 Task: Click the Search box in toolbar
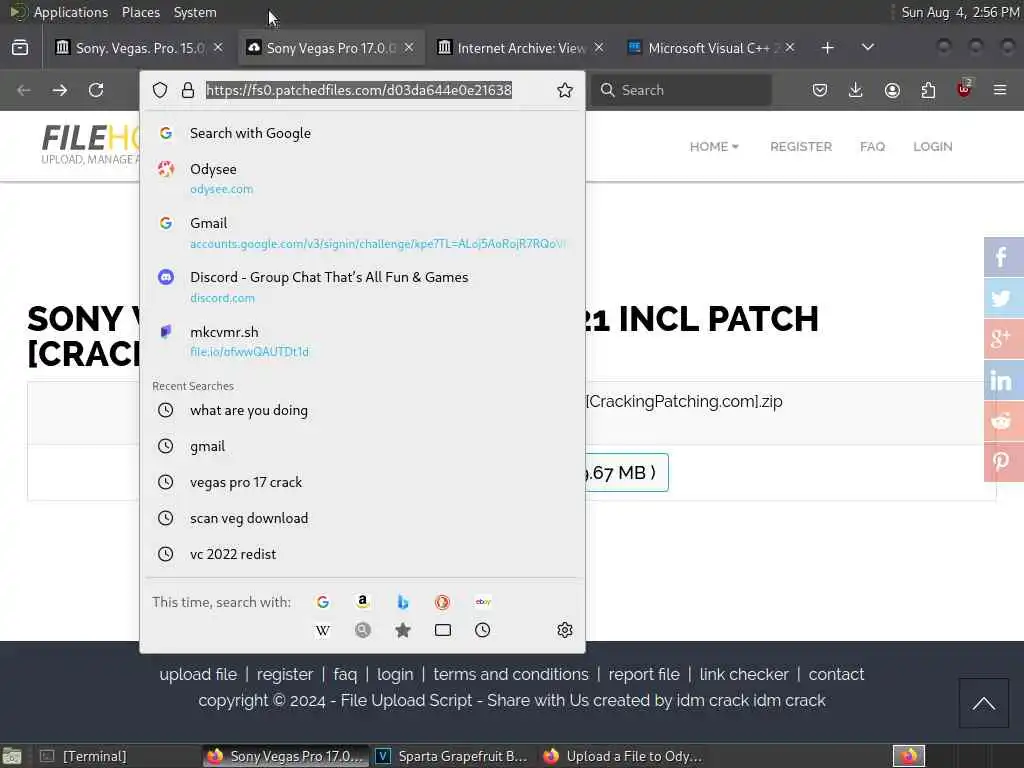(681, 90)
